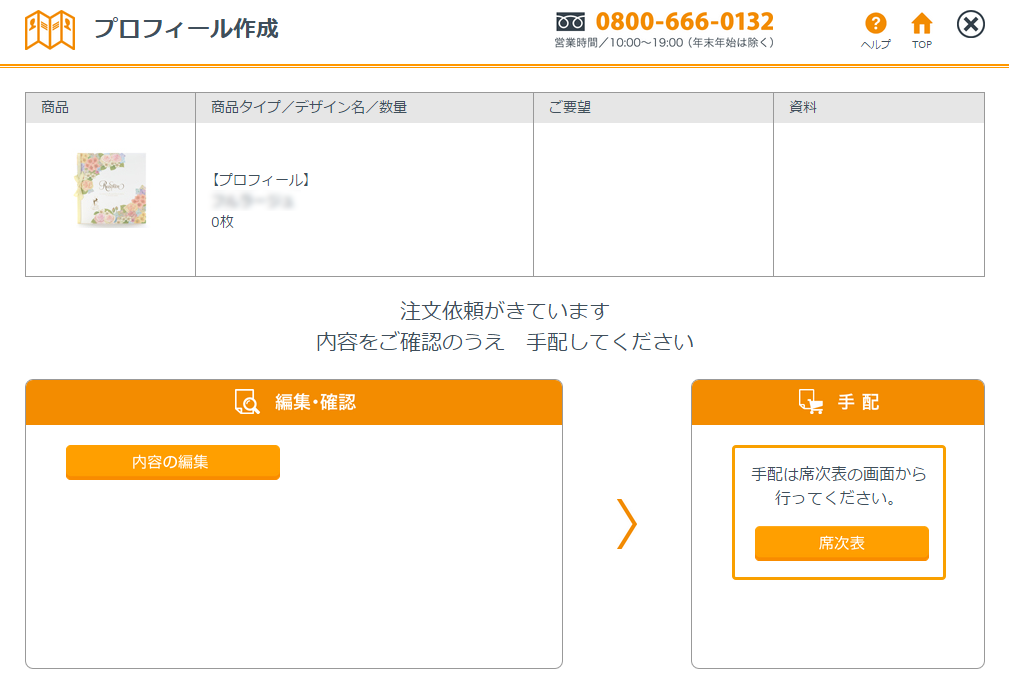Click the 【プロフィール】 product type text
1009x688 pixels.
262,180
